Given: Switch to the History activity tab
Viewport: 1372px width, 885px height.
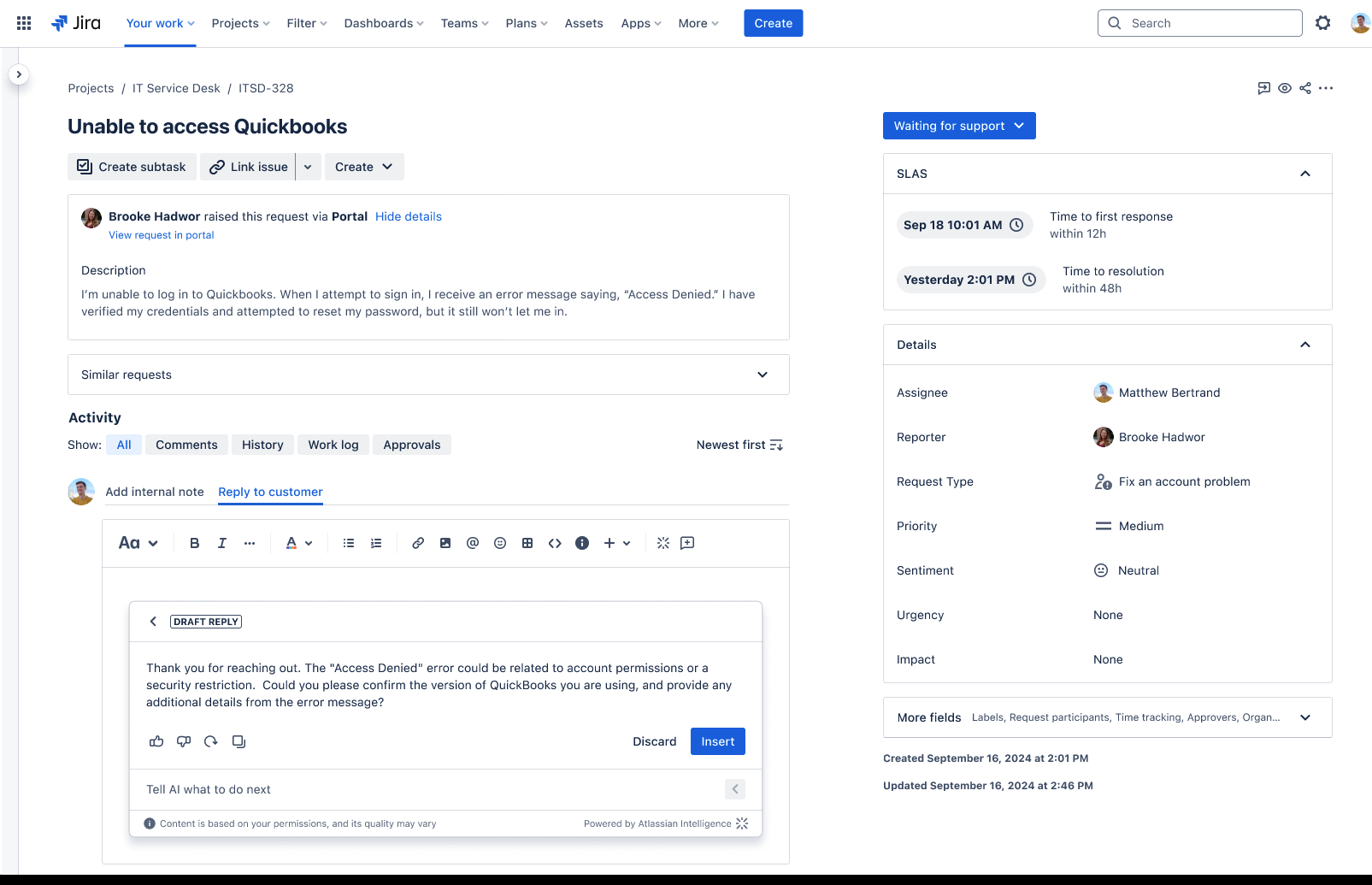Looking at the screenshot, I should 262,445.
